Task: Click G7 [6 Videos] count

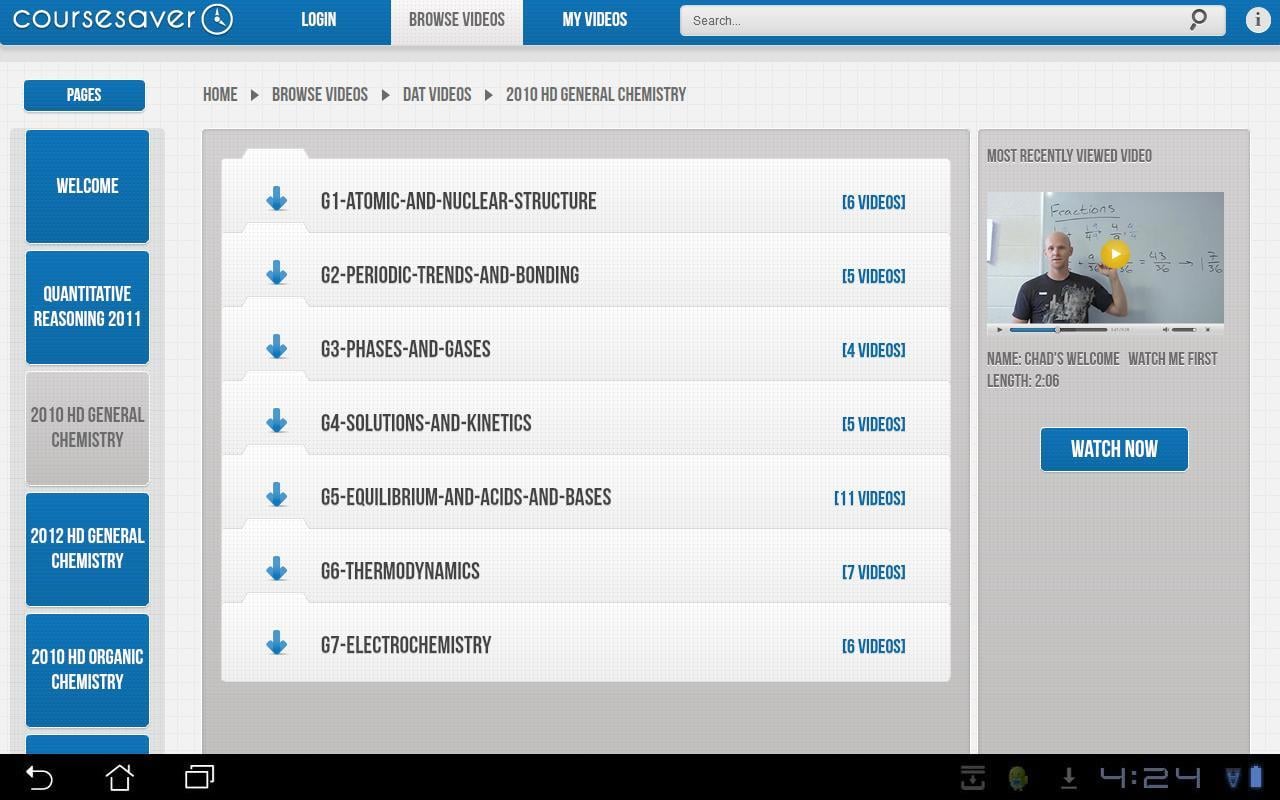Action: click(x=874, y=646)
